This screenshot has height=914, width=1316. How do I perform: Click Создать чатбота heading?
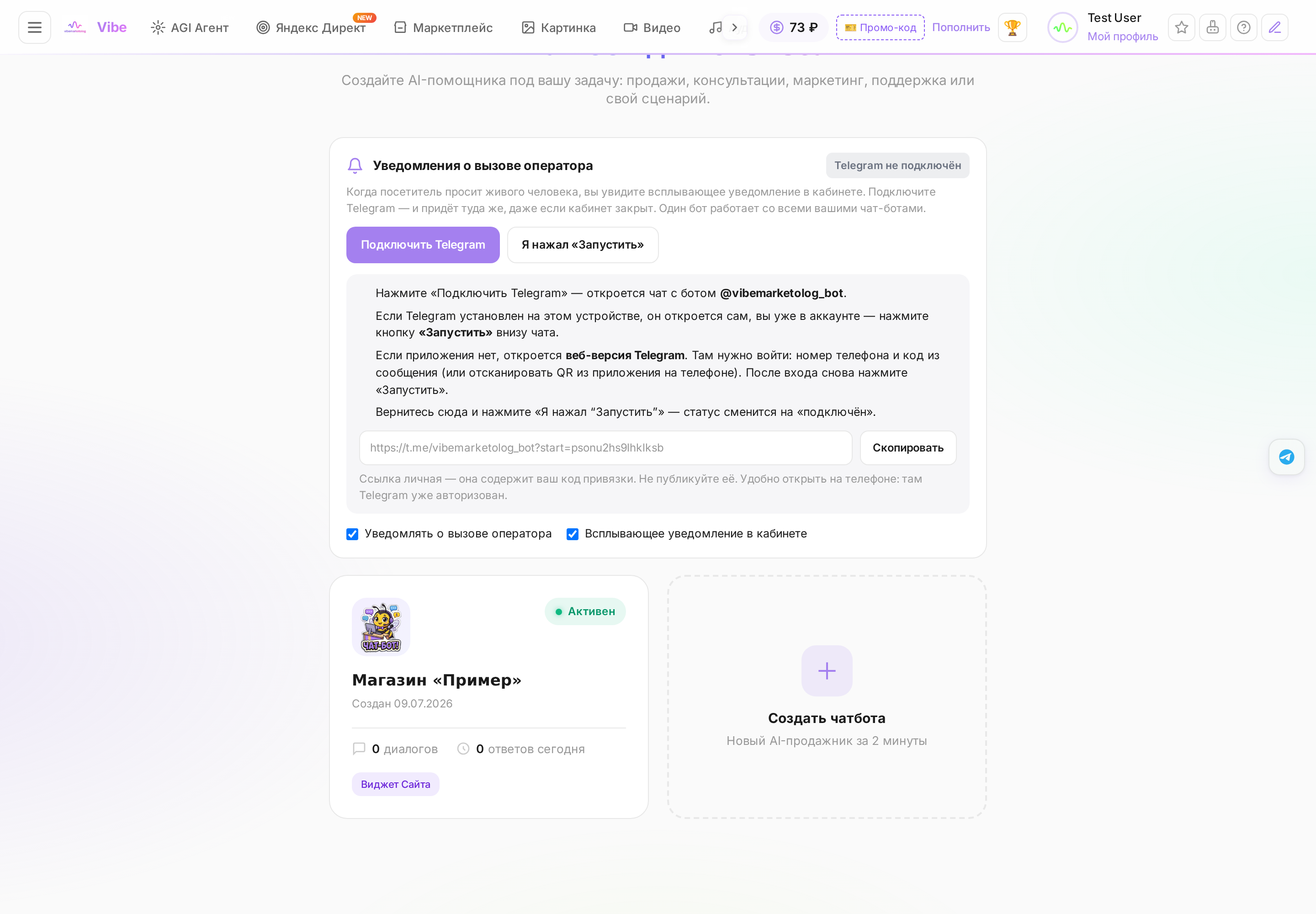826,718
